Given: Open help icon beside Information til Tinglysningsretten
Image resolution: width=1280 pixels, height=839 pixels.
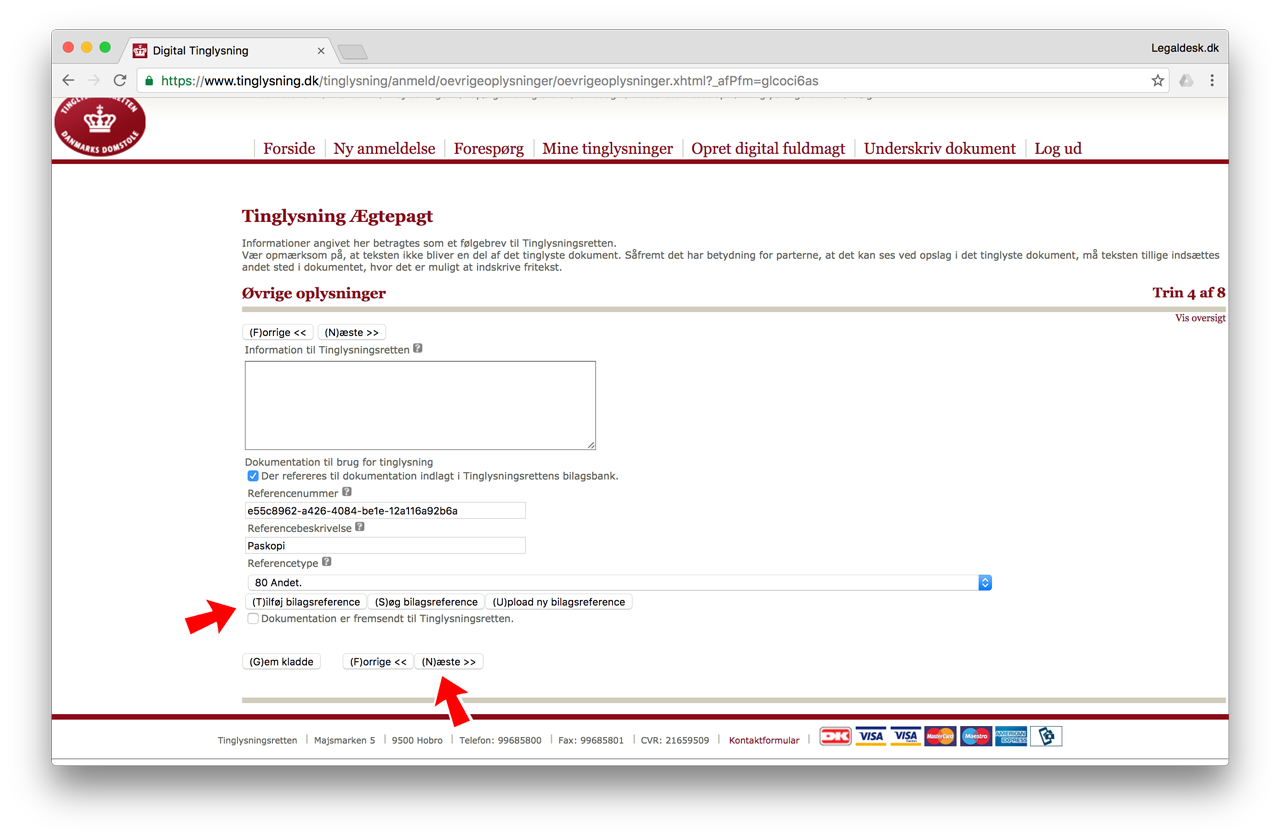Looking at the screenshot, I should (418, 349).
